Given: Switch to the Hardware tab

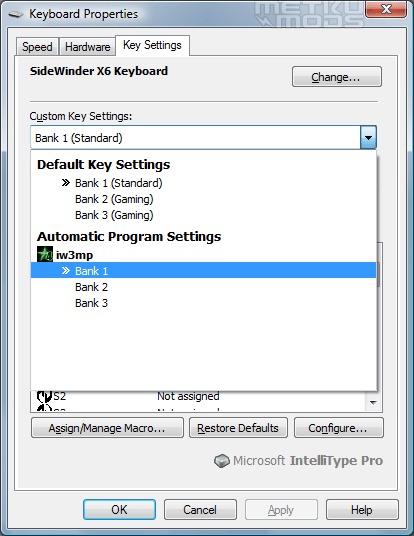Looking at the screenshot, I should pyautogui.click(x=88, y=47).
